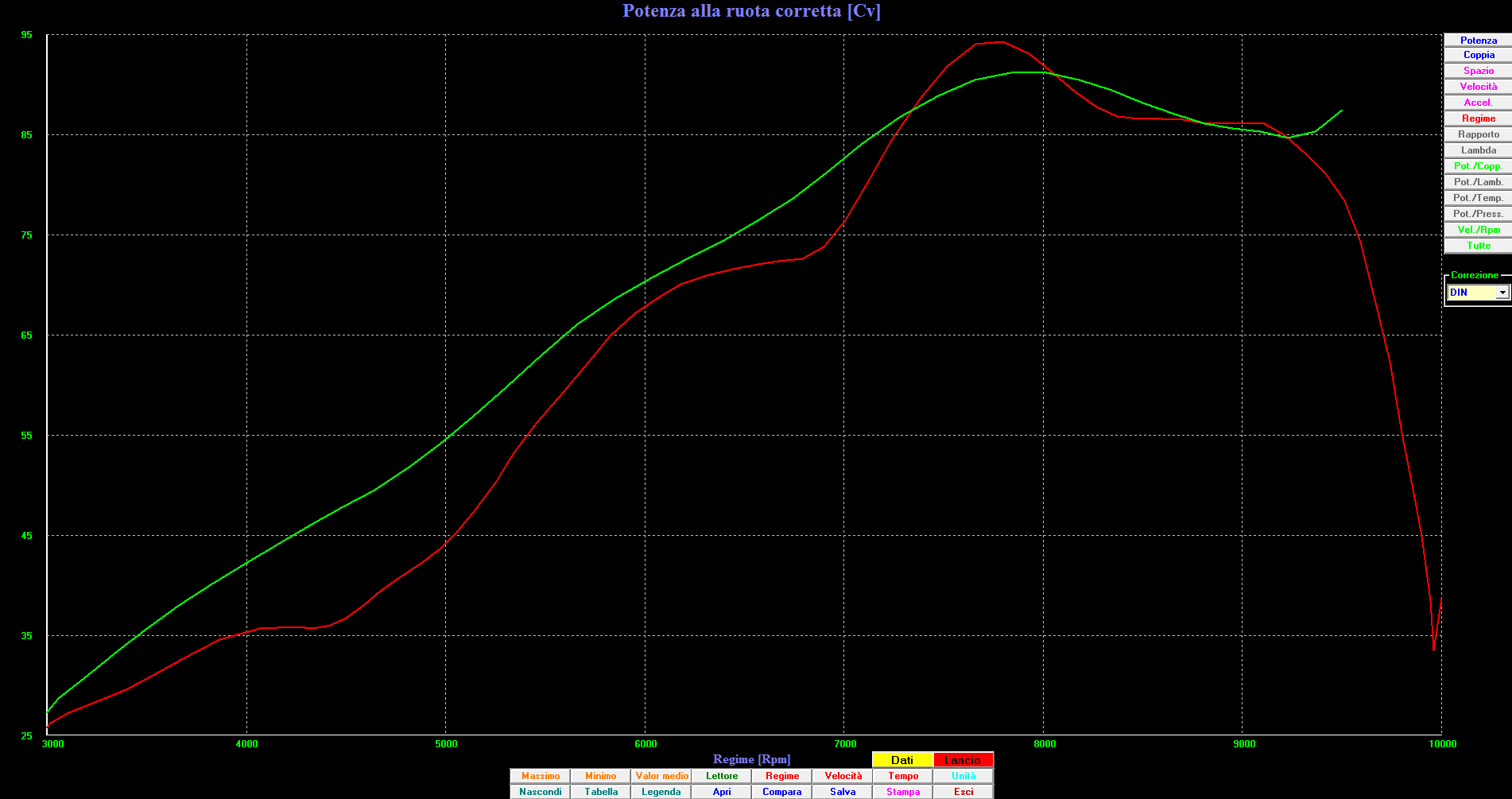Show the Minimo value
Image resolution: width=1512 pixels, height=799 pixels.
[x=601, y=776]
